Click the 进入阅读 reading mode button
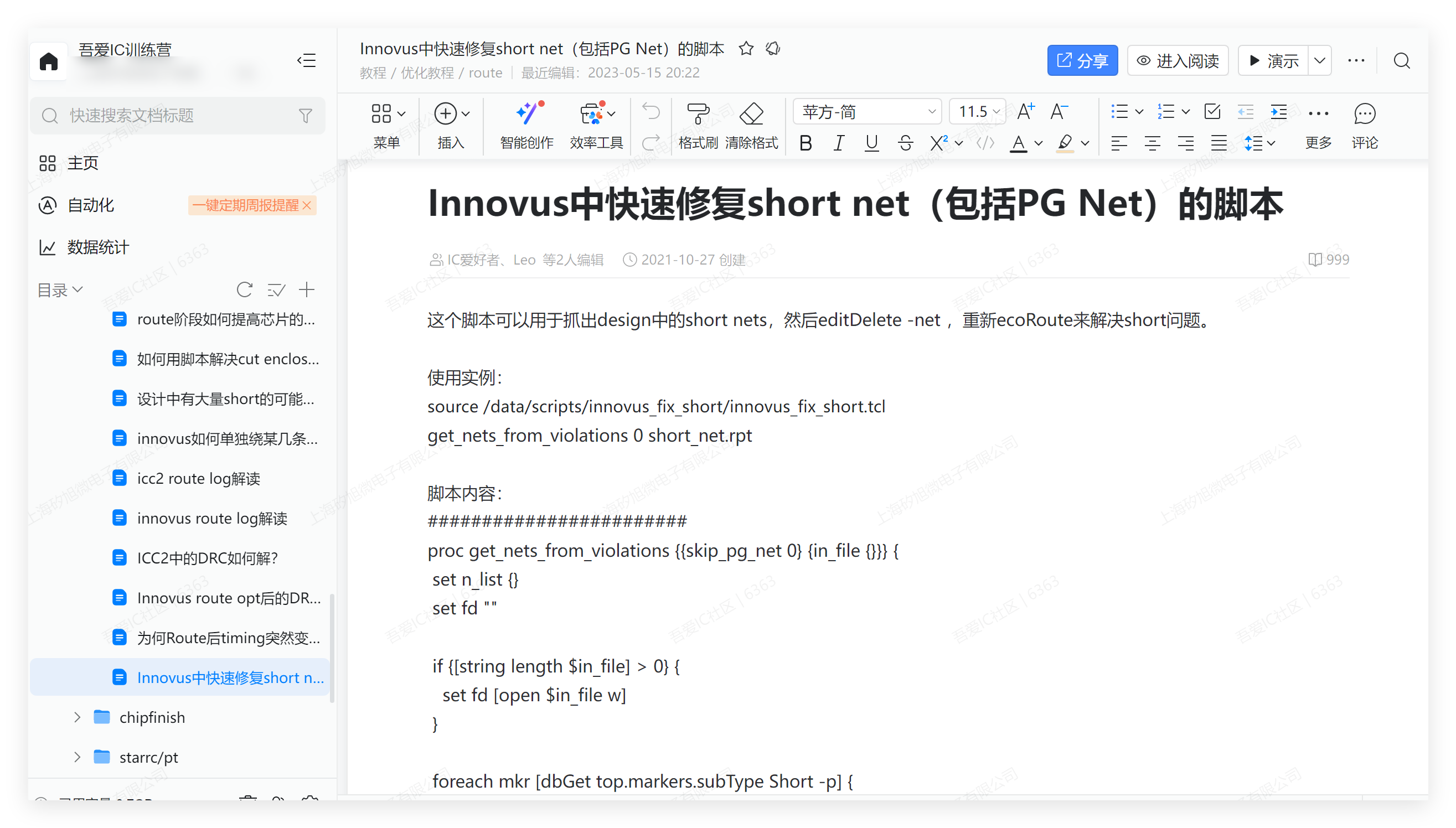Screen dimensions: 1456x828 (x=1178, y=60)
